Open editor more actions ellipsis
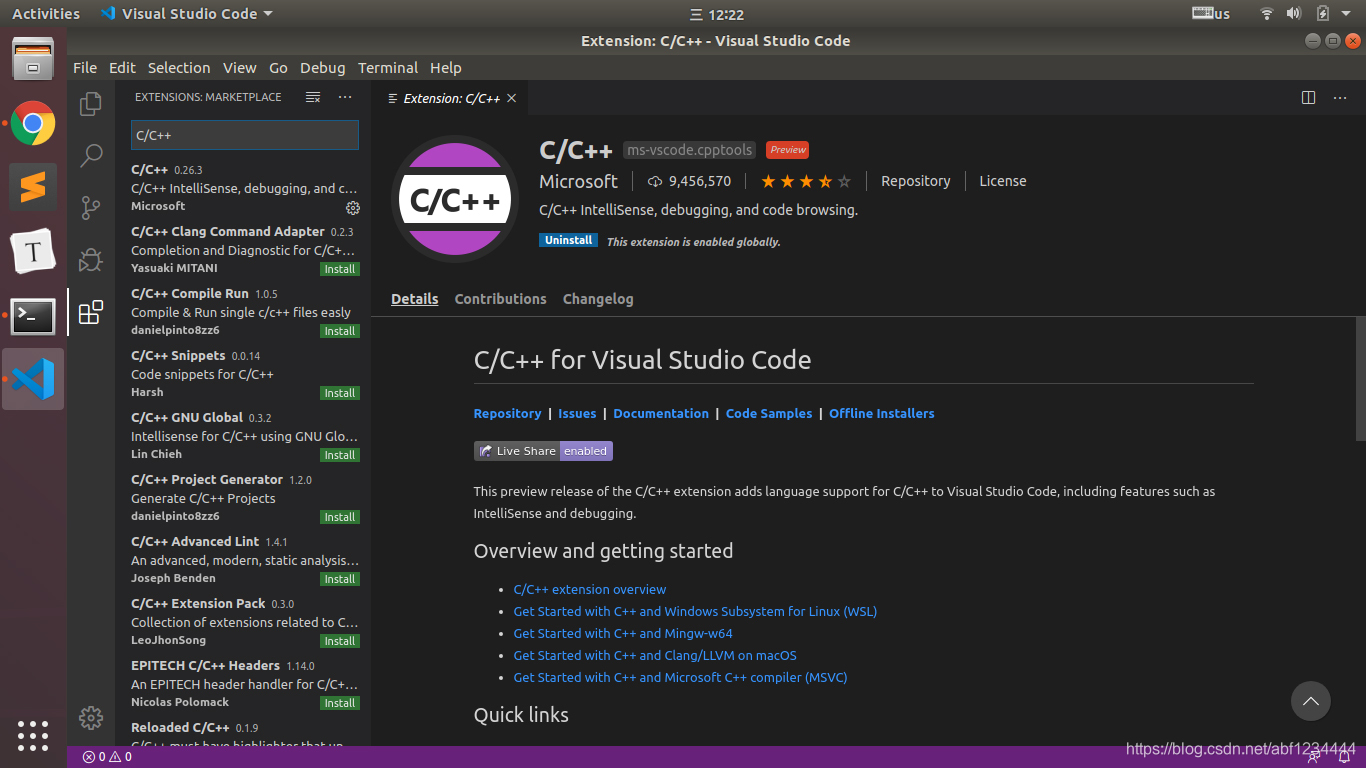 click(x=1340, y=98)
